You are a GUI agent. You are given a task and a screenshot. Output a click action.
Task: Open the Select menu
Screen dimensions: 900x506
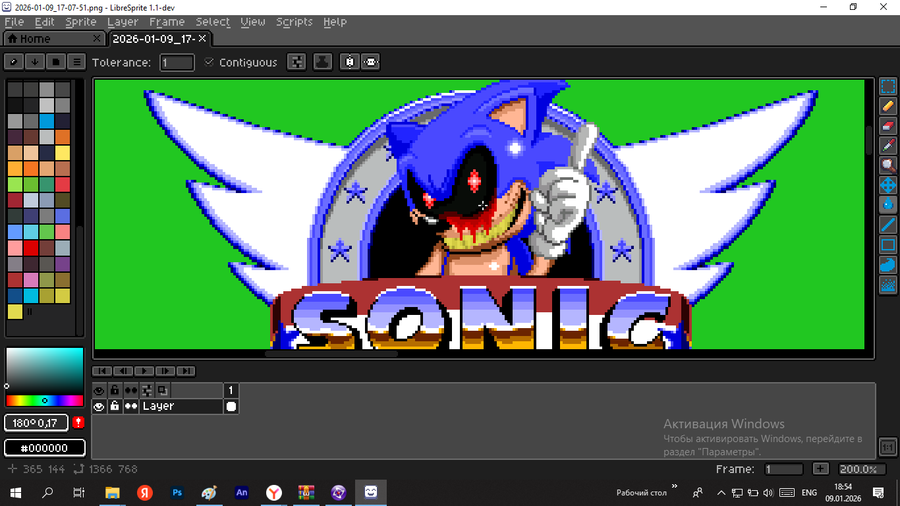pos(212,22)
